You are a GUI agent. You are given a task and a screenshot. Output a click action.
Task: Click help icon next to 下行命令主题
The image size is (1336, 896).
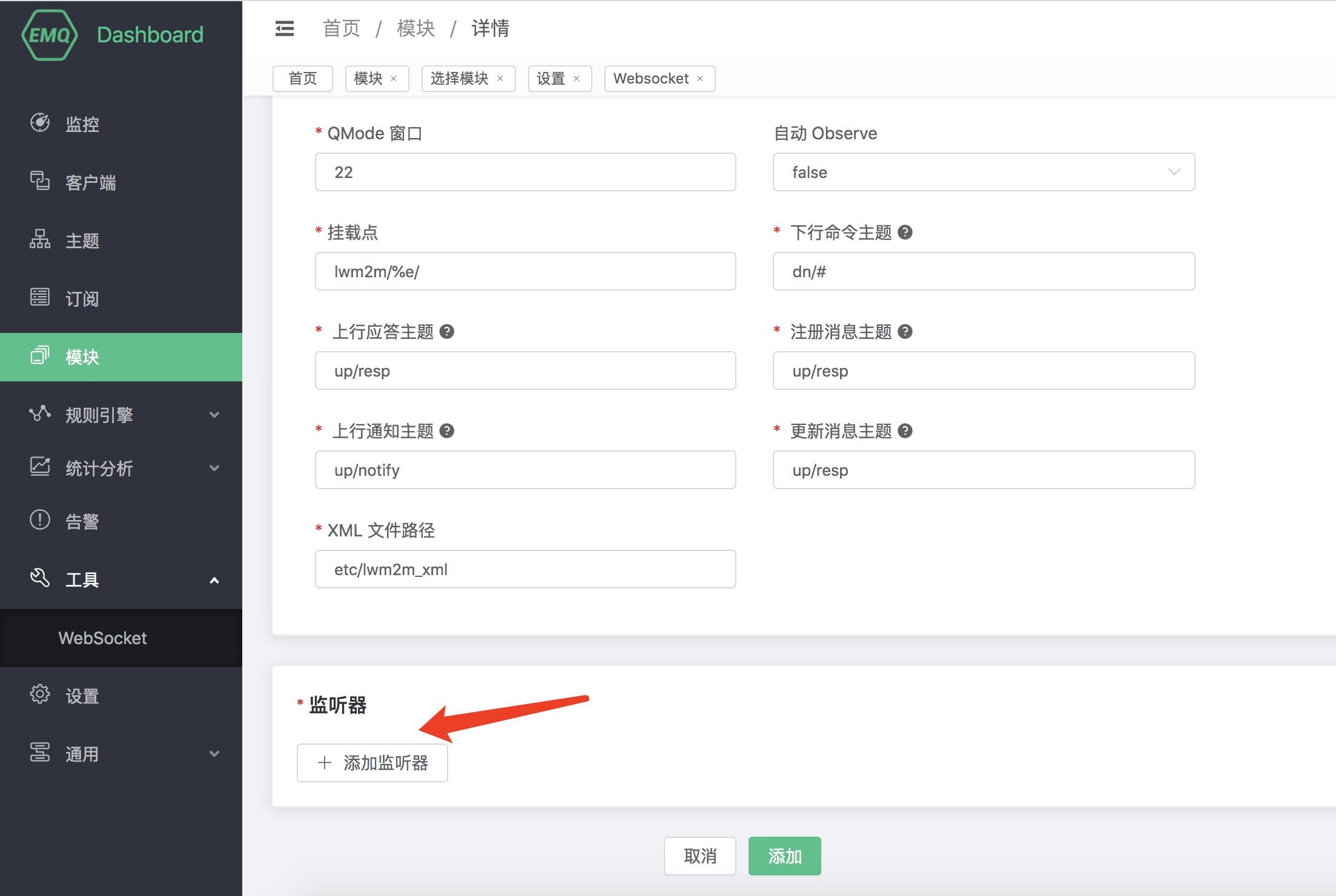click(x=905, y=232)
